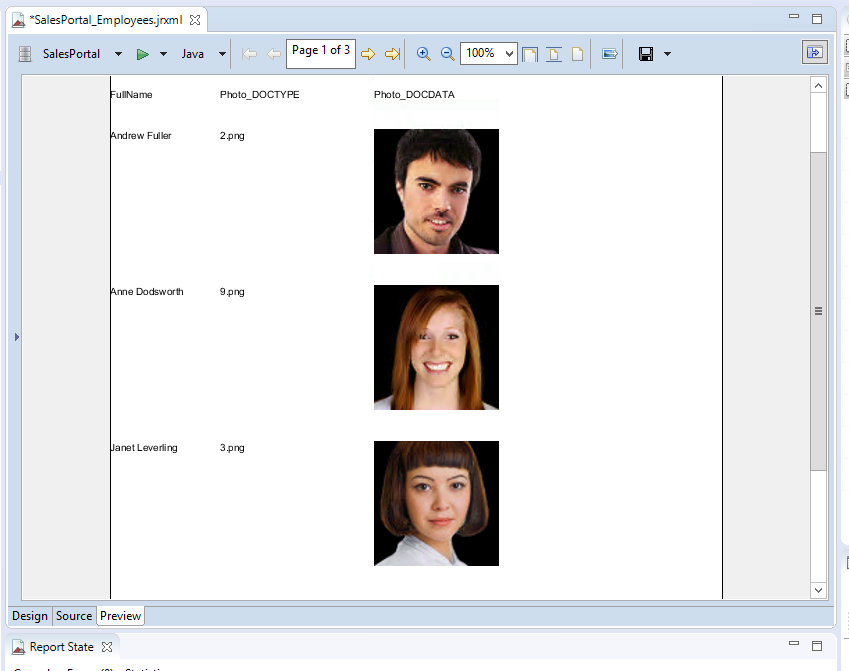Click the vertical scrollbar thumb in the preview
Viewport: 849px width, 671px height.
point(818,311)
